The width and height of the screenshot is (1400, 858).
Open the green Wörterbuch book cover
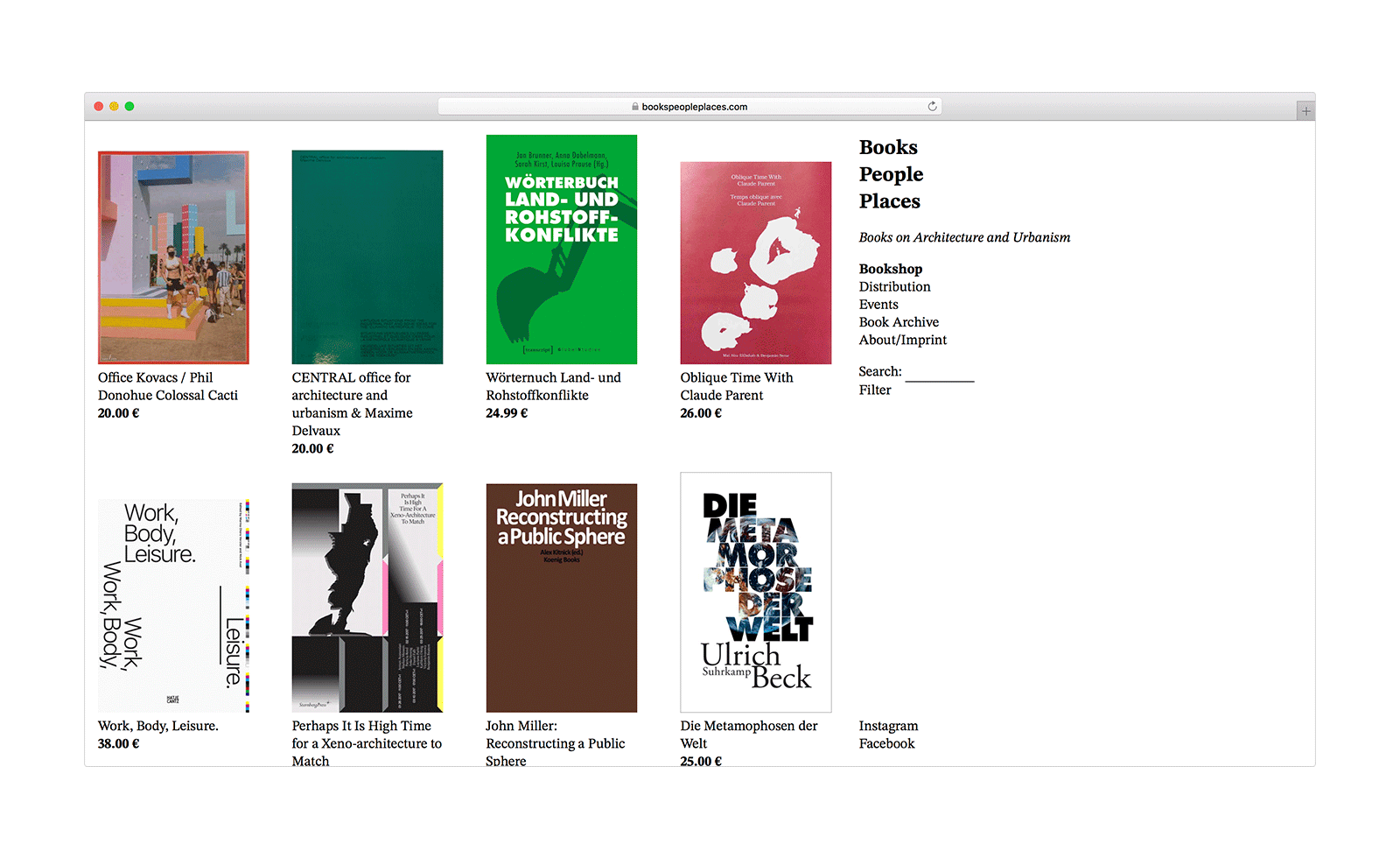562,250
